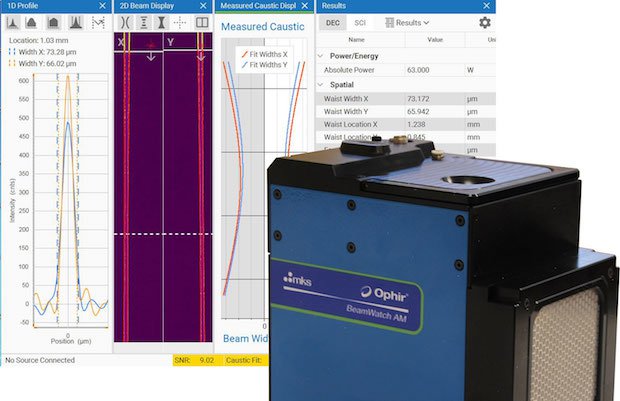Select the beam caustic curves icon
Viewport: 620px width, 401px height.
[x=123, y=22]
